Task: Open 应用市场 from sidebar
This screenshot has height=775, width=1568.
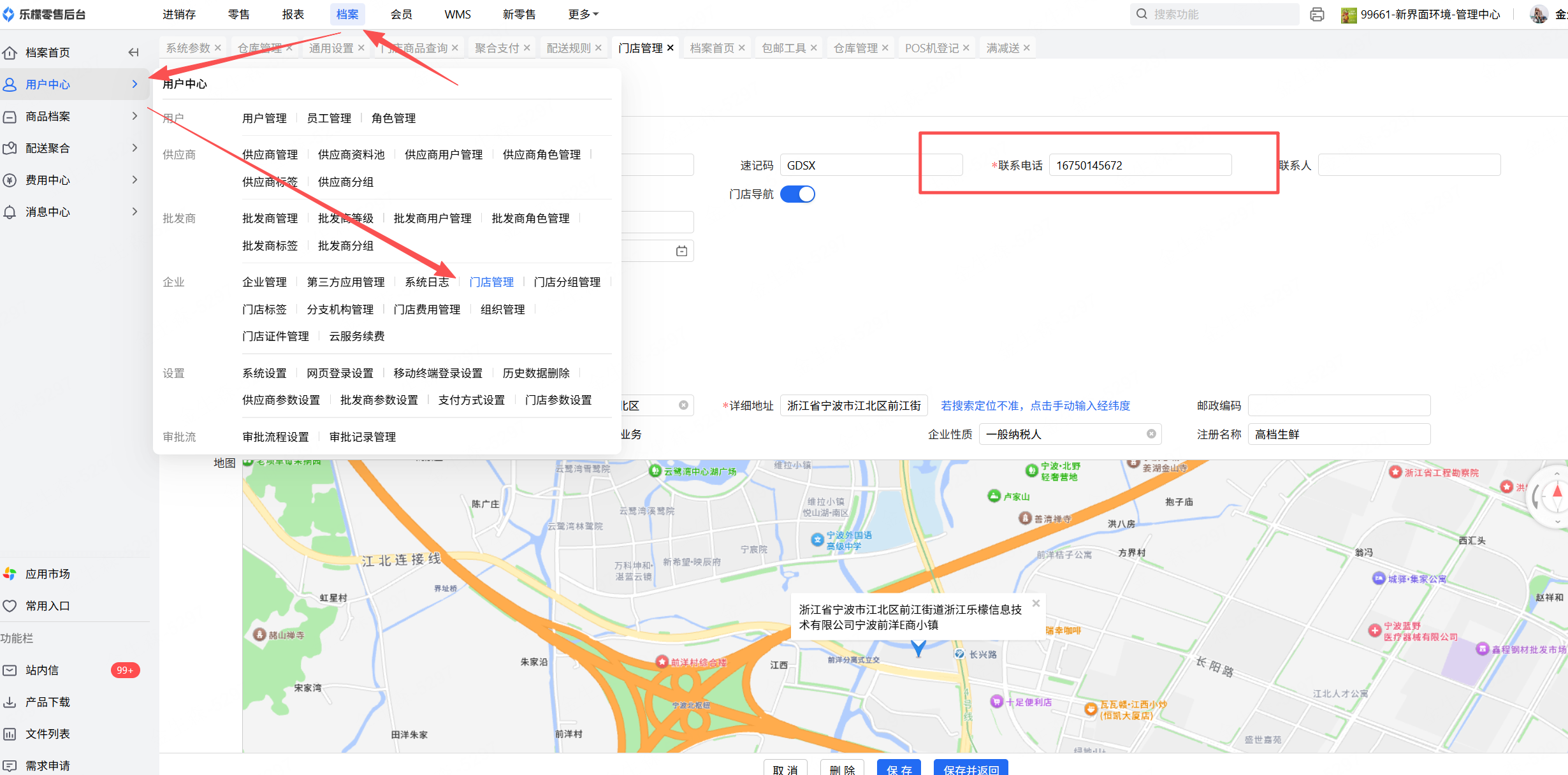Action: pos(47,574)
